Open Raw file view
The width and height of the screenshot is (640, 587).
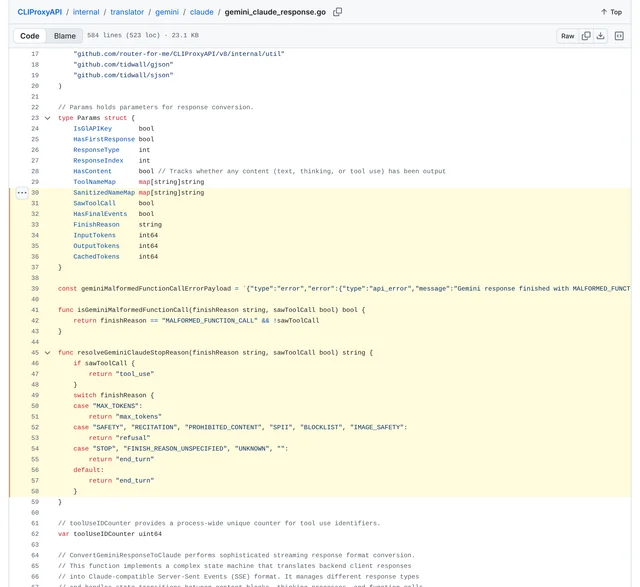point(567,36)
